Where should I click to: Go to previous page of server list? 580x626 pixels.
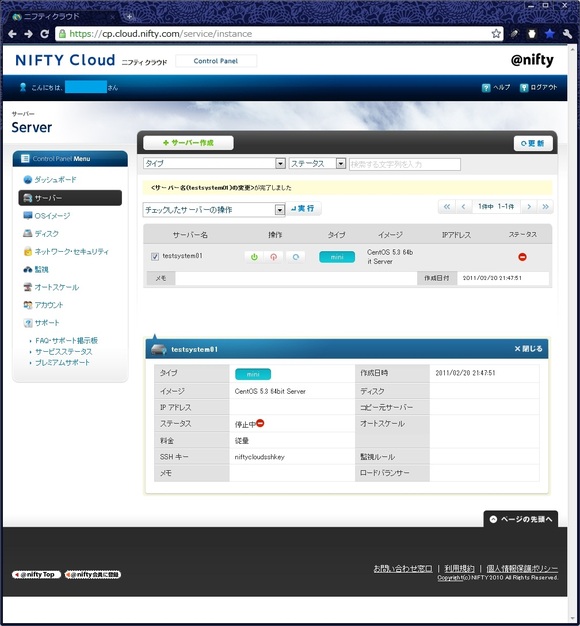click(x=463, y=206)
